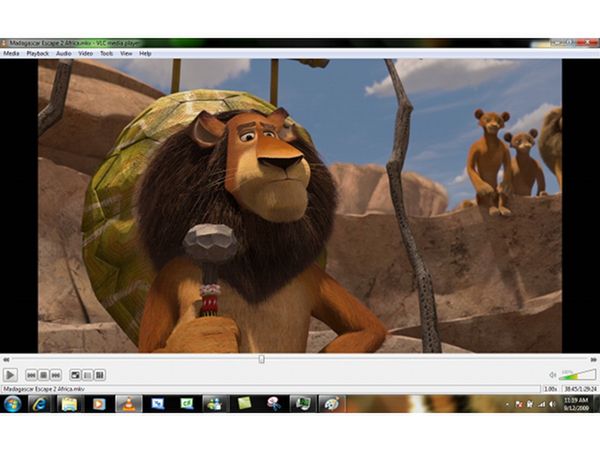Open extended settings equalizer panel
Viewport: 600px width, 450px height.
(100, 375)
